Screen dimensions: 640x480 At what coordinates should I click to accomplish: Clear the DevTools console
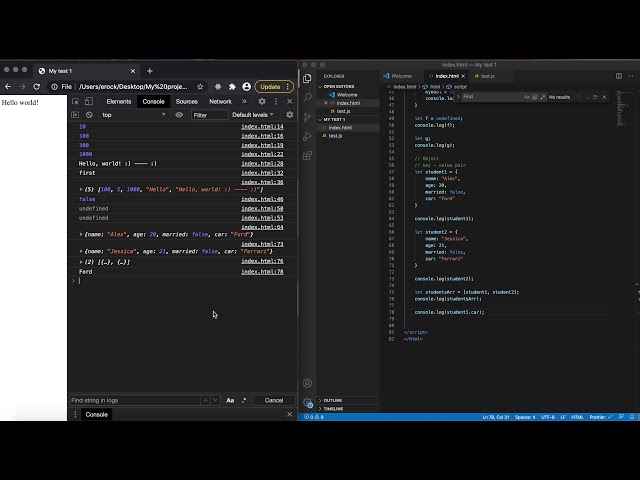pyautogui.click(x=89, y=115)
